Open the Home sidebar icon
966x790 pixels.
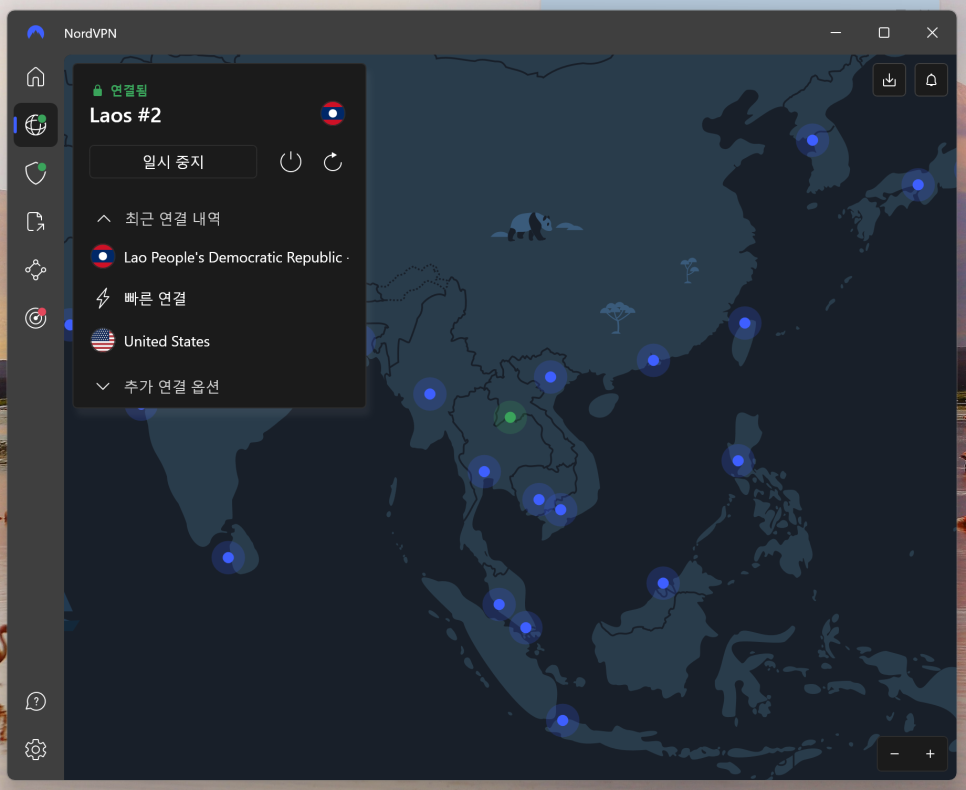pyautogui.click(x=36, y=77)
